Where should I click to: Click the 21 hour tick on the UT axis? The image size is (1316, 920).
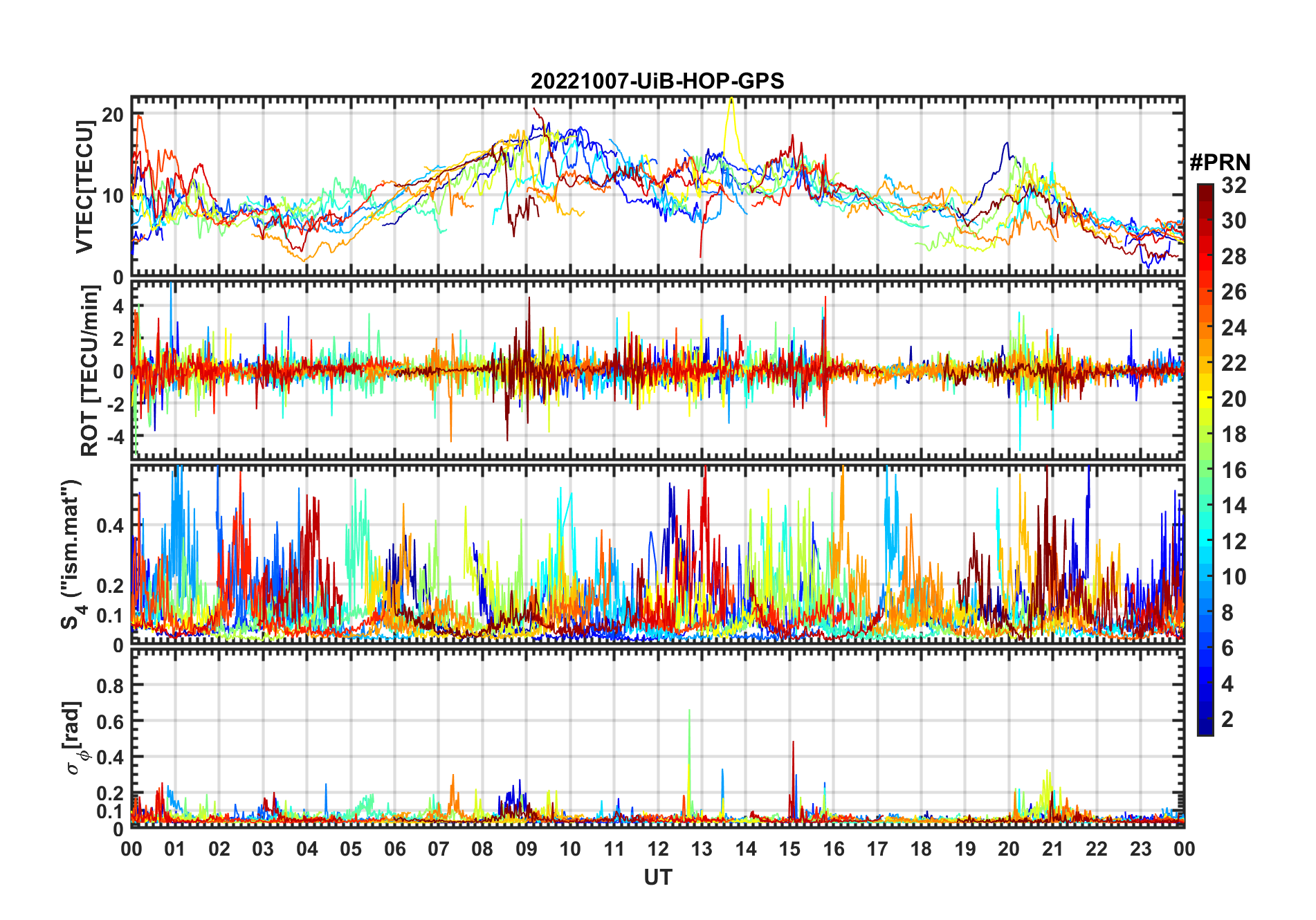(1053, 849)
